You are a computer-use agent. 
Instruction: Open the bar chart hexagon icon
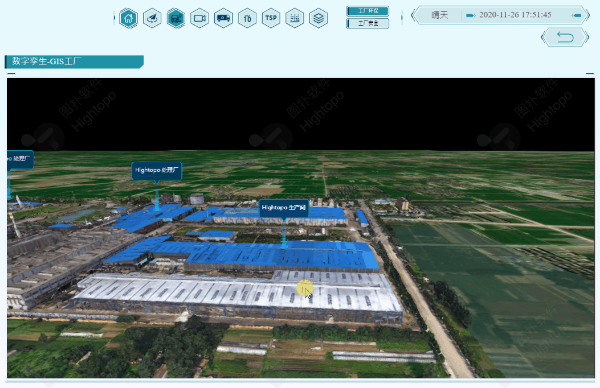[x=295, y=18]
